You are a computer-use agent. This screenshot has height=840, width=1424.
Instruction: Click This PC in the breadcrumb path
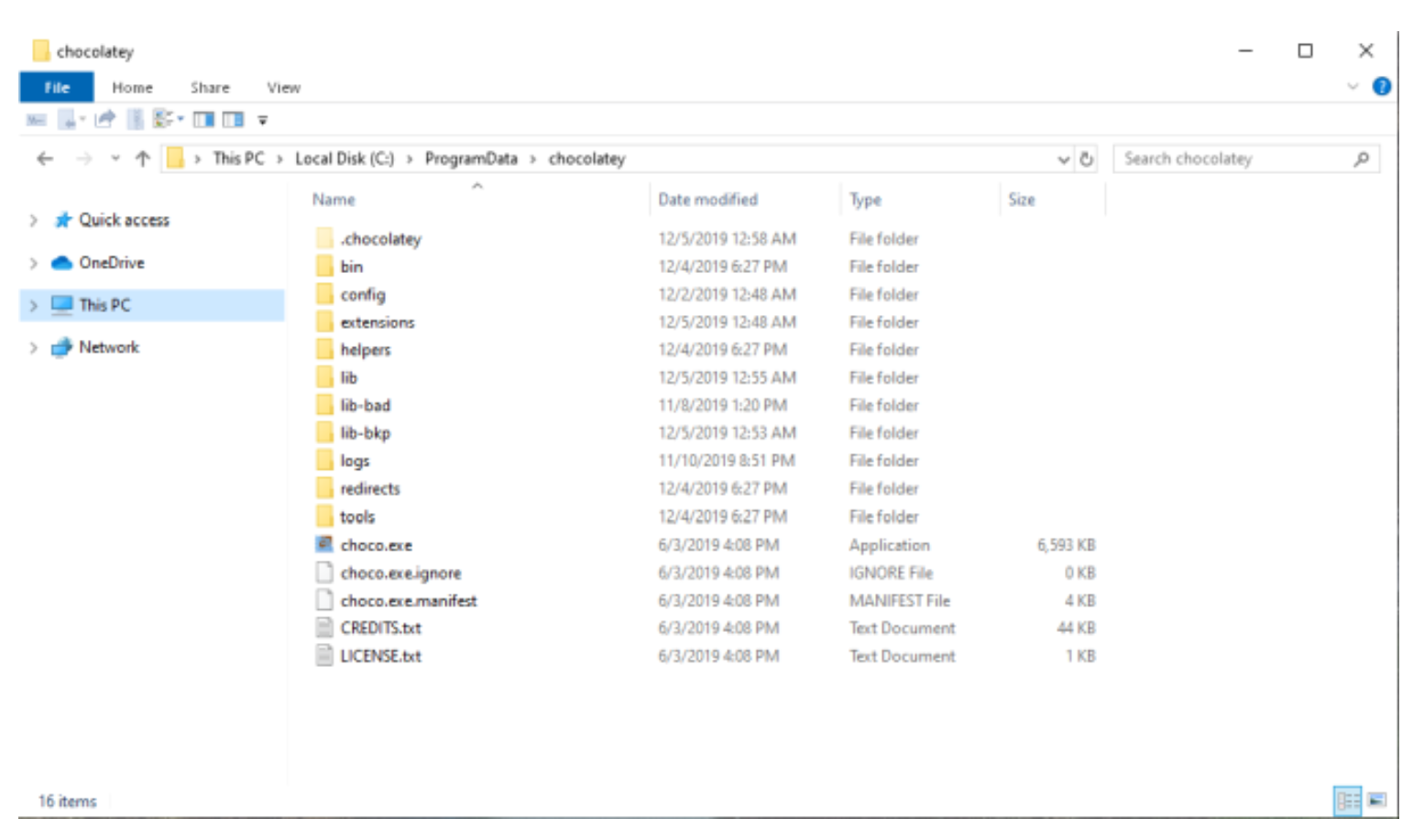tap(238, 158)
